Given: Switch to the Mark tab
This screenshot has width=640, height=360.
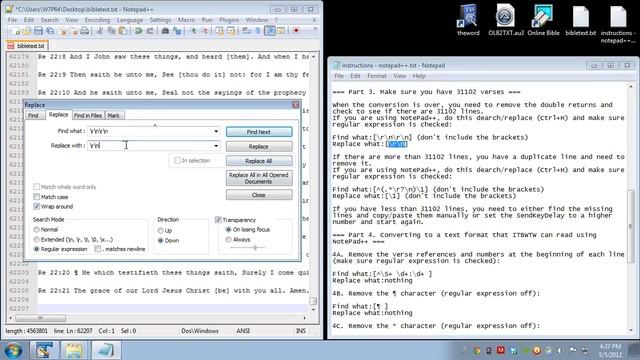Looking at the screenshot, I should click(113, 116).
